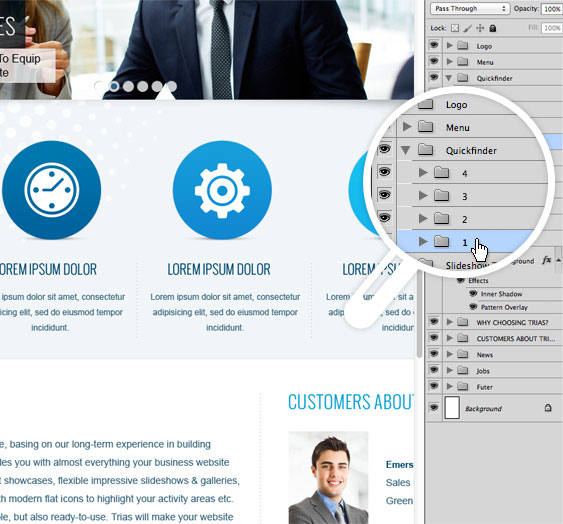Image resolution: width=563 pixels, height=524 pixels.
Task: Expand the WHY CHOOSING TRIAS? group
Action: coord(449,322)
